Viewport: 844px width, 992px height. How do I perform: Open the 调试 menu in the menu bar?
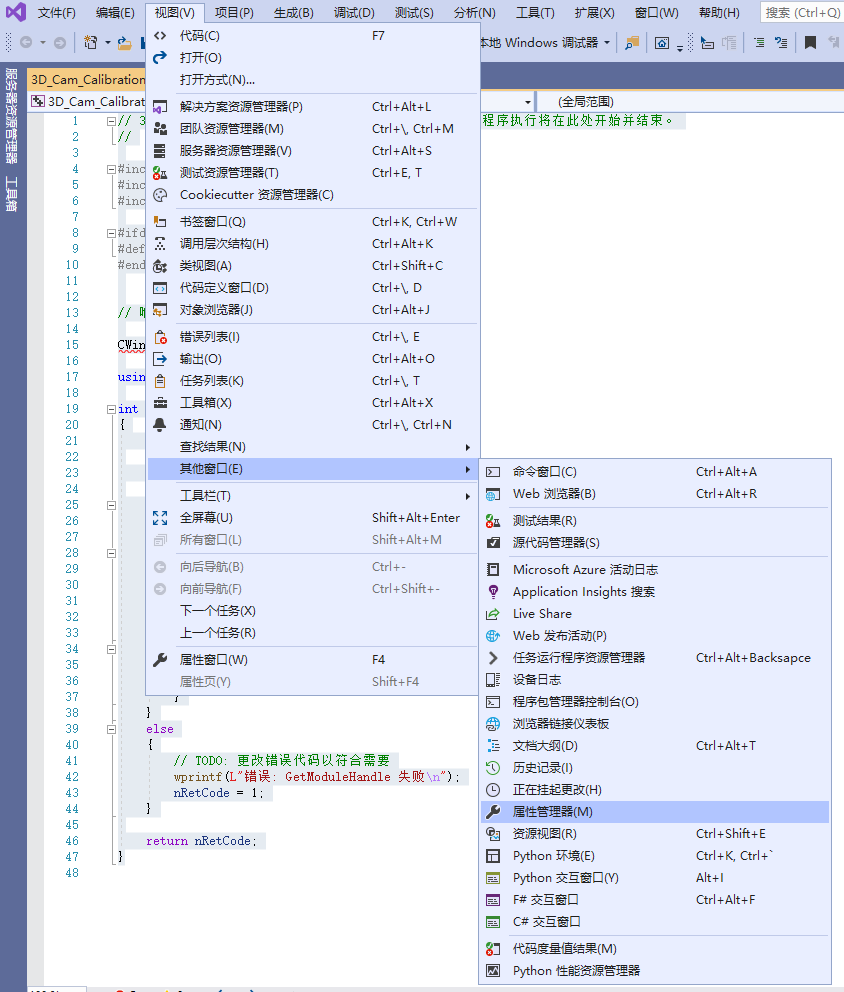tap(354, 13)
